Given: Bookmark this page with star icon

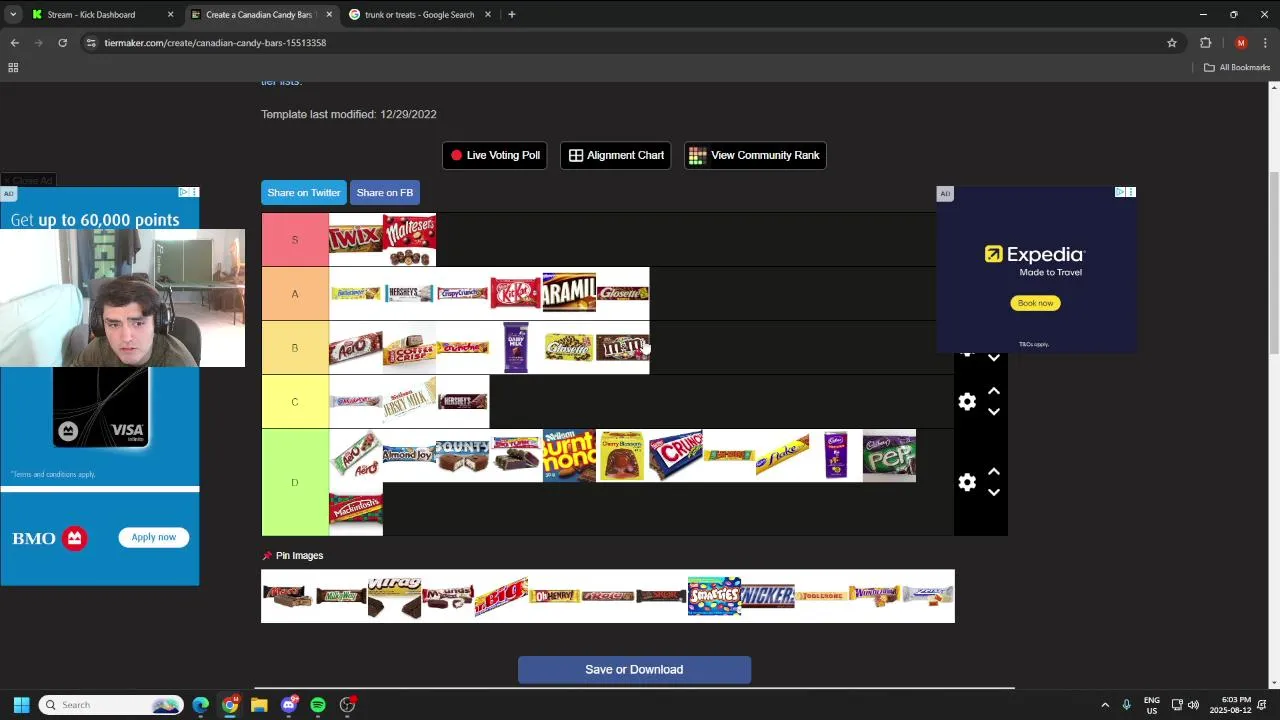Looking at the screenshot, I should click(1172, 43).
